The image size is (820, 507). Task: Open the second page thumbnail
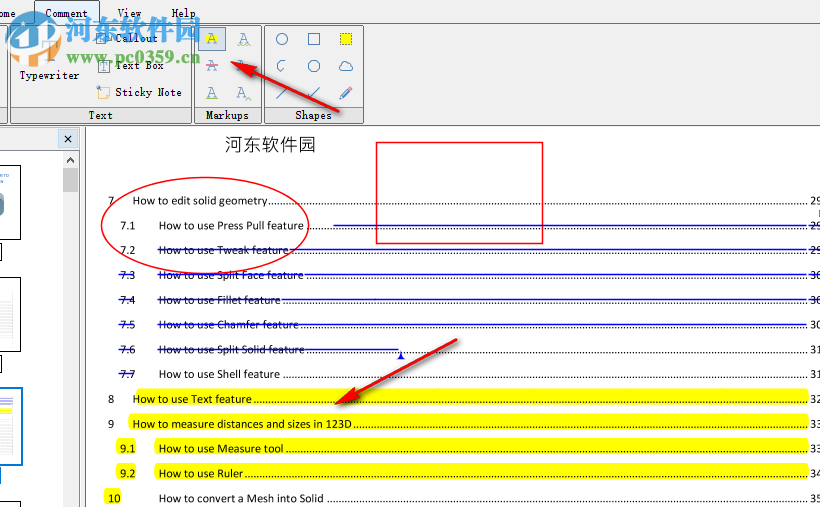click(x=9, y=314)
